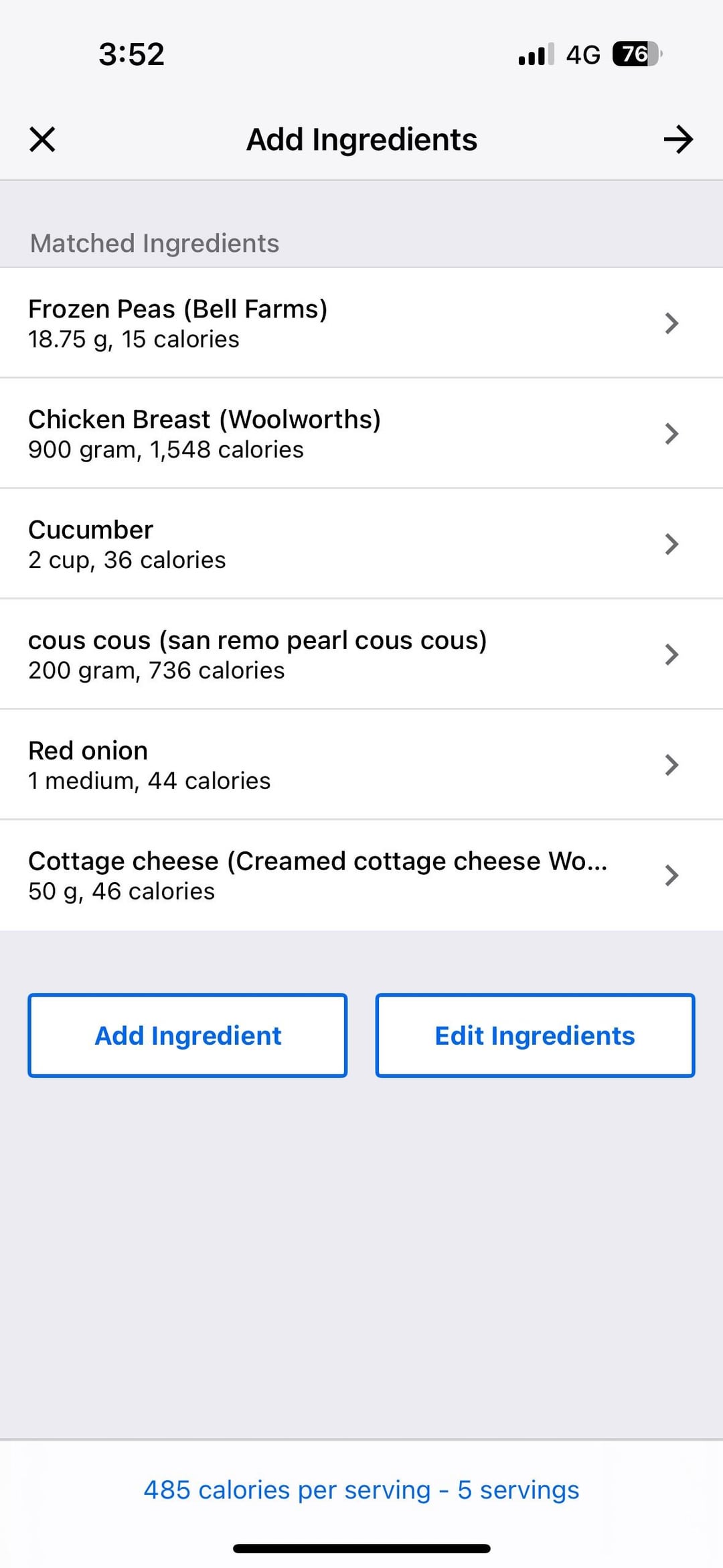Tap calories per serving summary link

[x=361, y=1490]
